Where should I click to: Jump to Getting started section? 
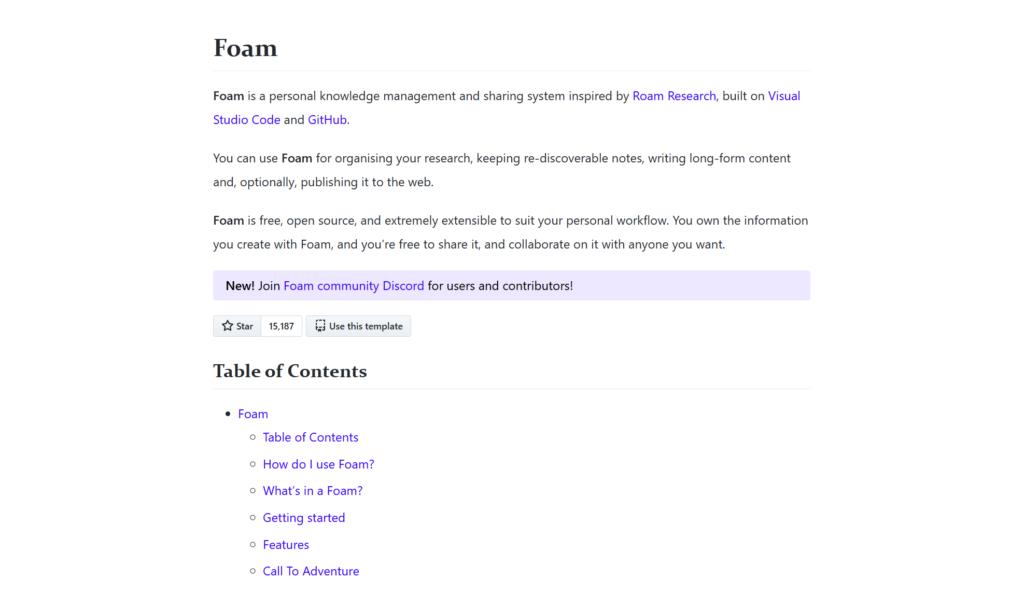pyautogui.click(x=304, y=518)
